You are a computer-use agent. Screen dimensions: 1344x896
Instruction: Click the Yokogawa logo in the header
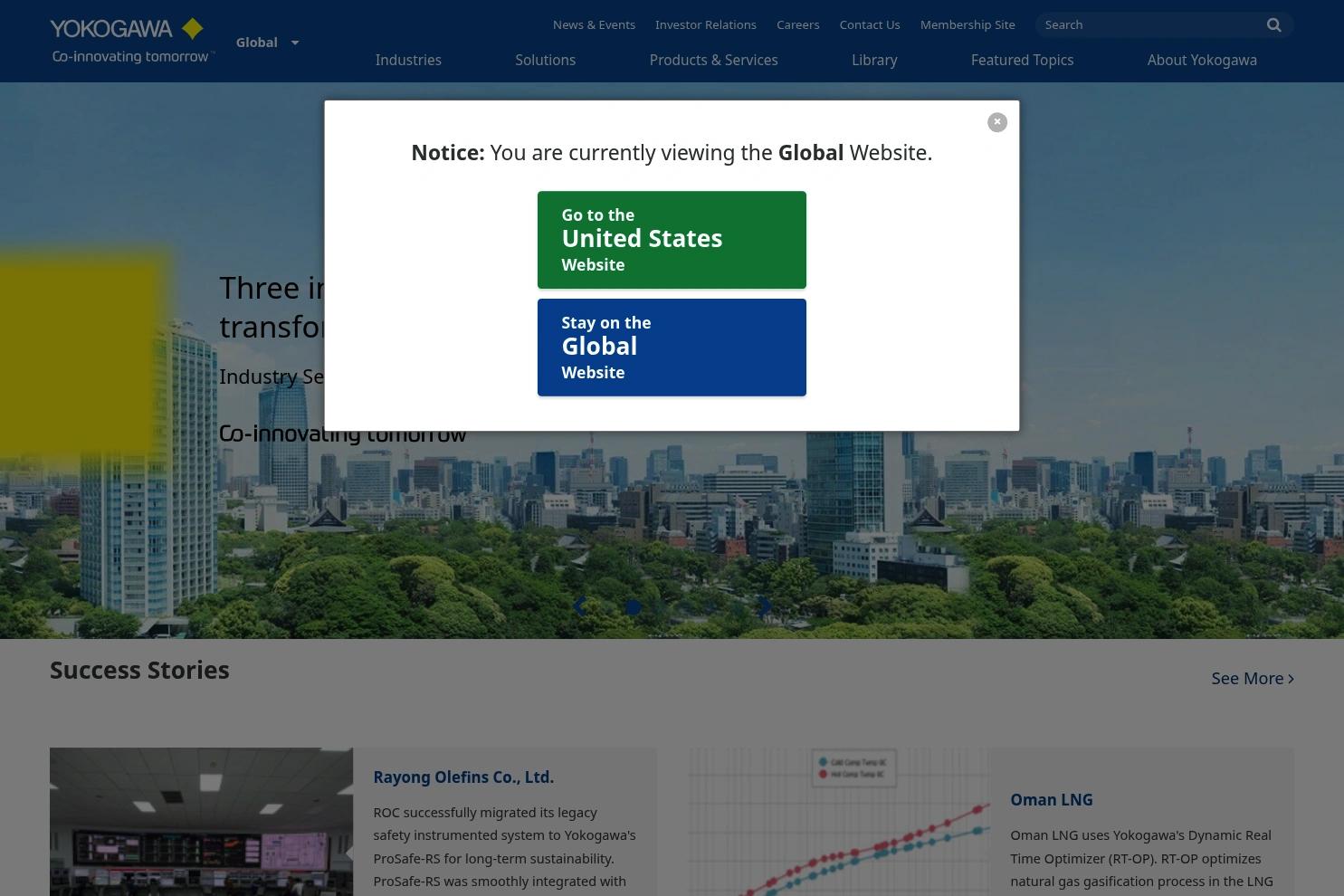(x=132, y=41)
